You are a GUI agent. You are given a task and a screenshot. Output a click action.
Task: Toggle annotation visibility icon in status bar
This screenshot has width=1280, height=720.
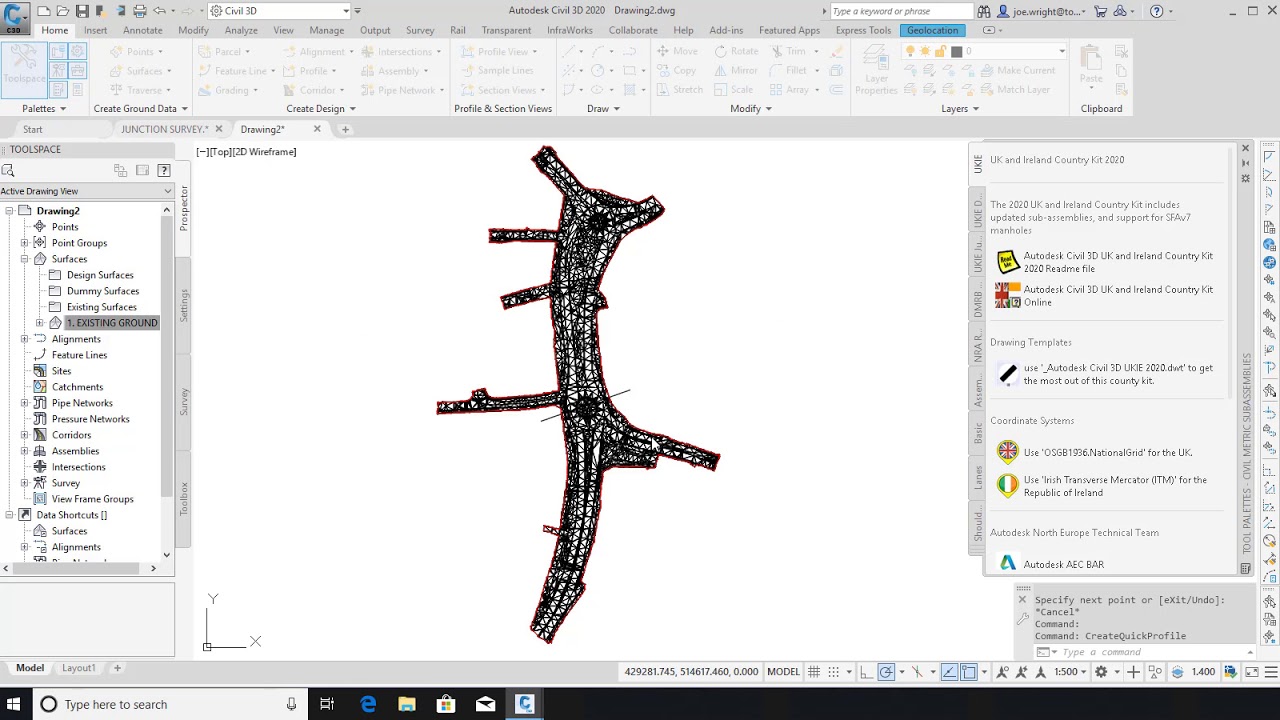pos(1003,672)
